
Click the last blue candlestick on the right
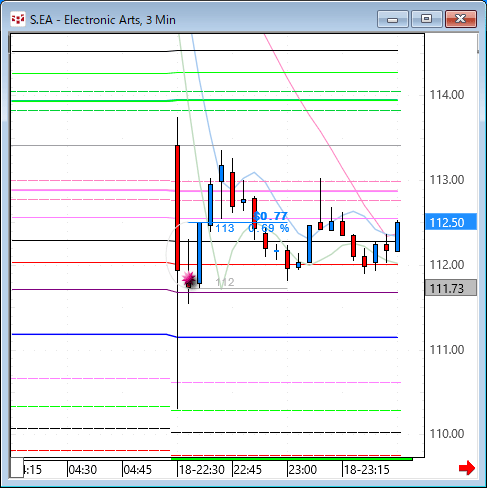[398, 237]
